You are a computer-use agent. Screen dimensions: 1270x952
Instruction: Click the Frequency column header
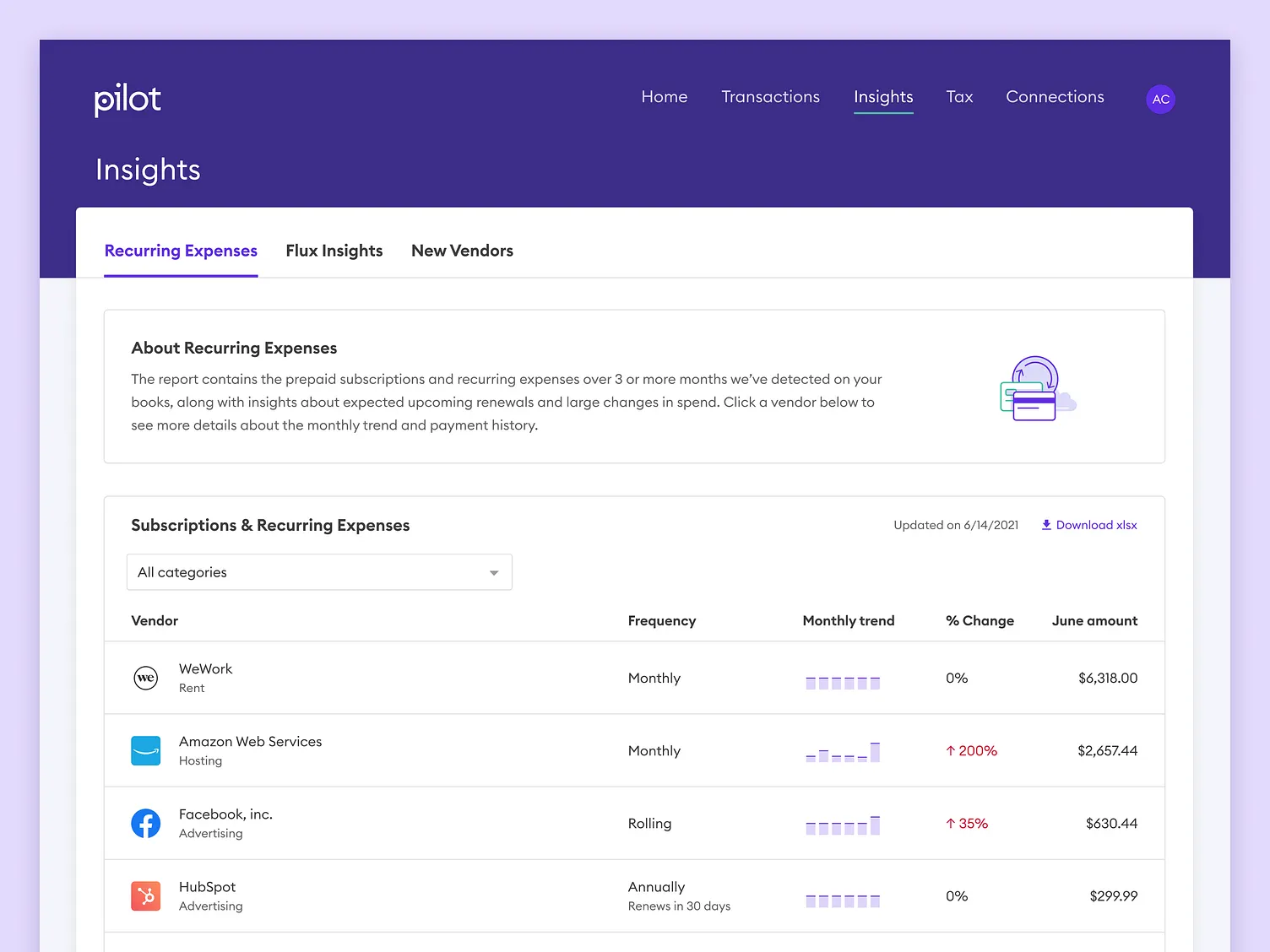[662, 620]
